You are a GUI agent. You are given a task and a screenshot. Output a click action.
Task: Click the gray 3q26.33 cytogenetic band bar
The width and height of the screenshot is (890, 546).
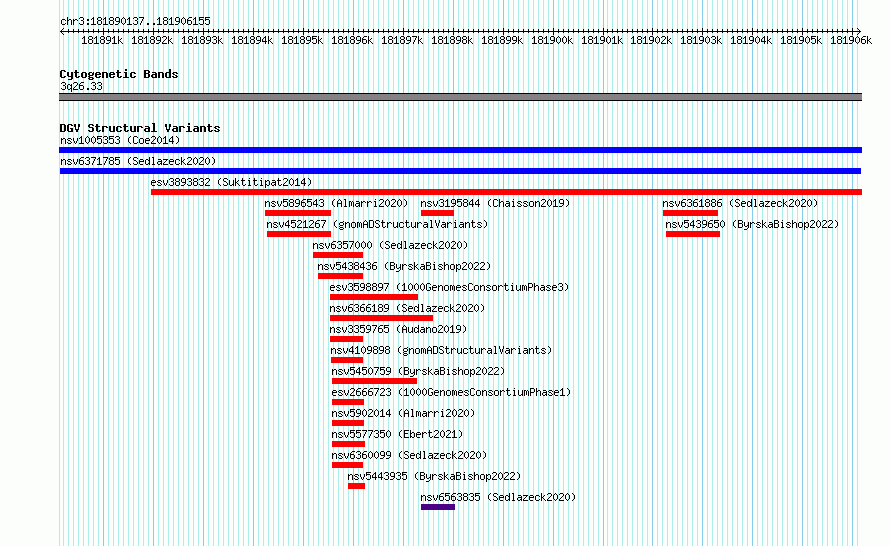(460, 97)
